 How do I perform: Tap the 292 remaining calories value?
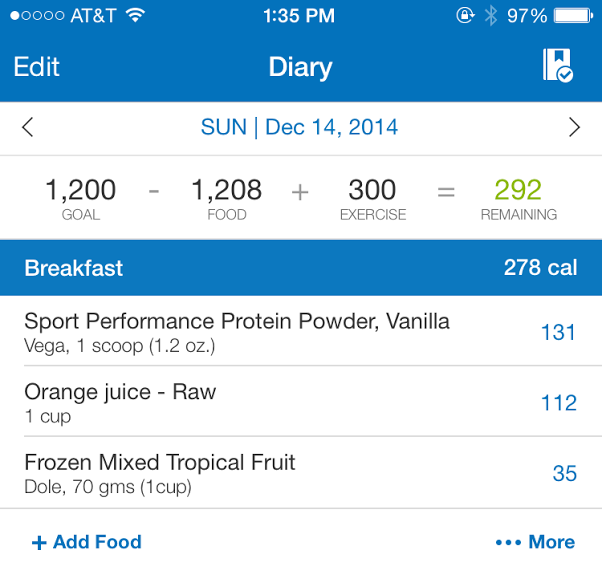[x=518, y=190]
